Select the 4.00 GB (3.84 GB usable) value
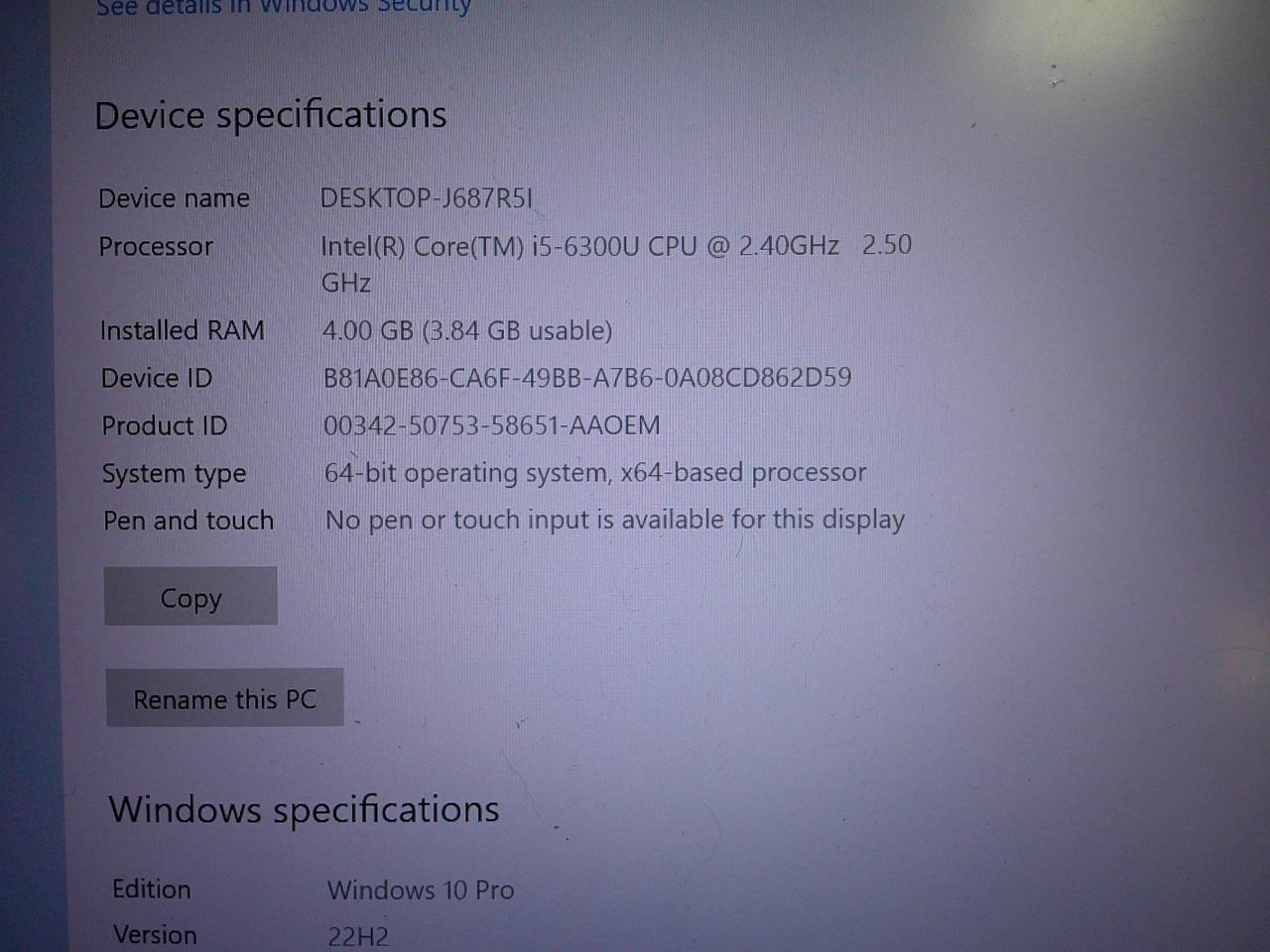The width and height of the screenshot is (1270, 952). click(467, 330)
